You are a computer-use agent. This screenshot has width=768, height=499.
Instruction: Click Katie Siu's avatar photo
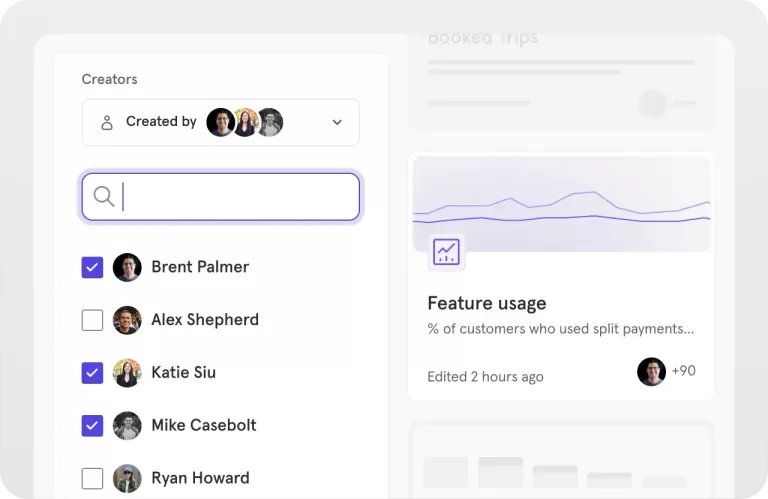click(x=127, y=373)
